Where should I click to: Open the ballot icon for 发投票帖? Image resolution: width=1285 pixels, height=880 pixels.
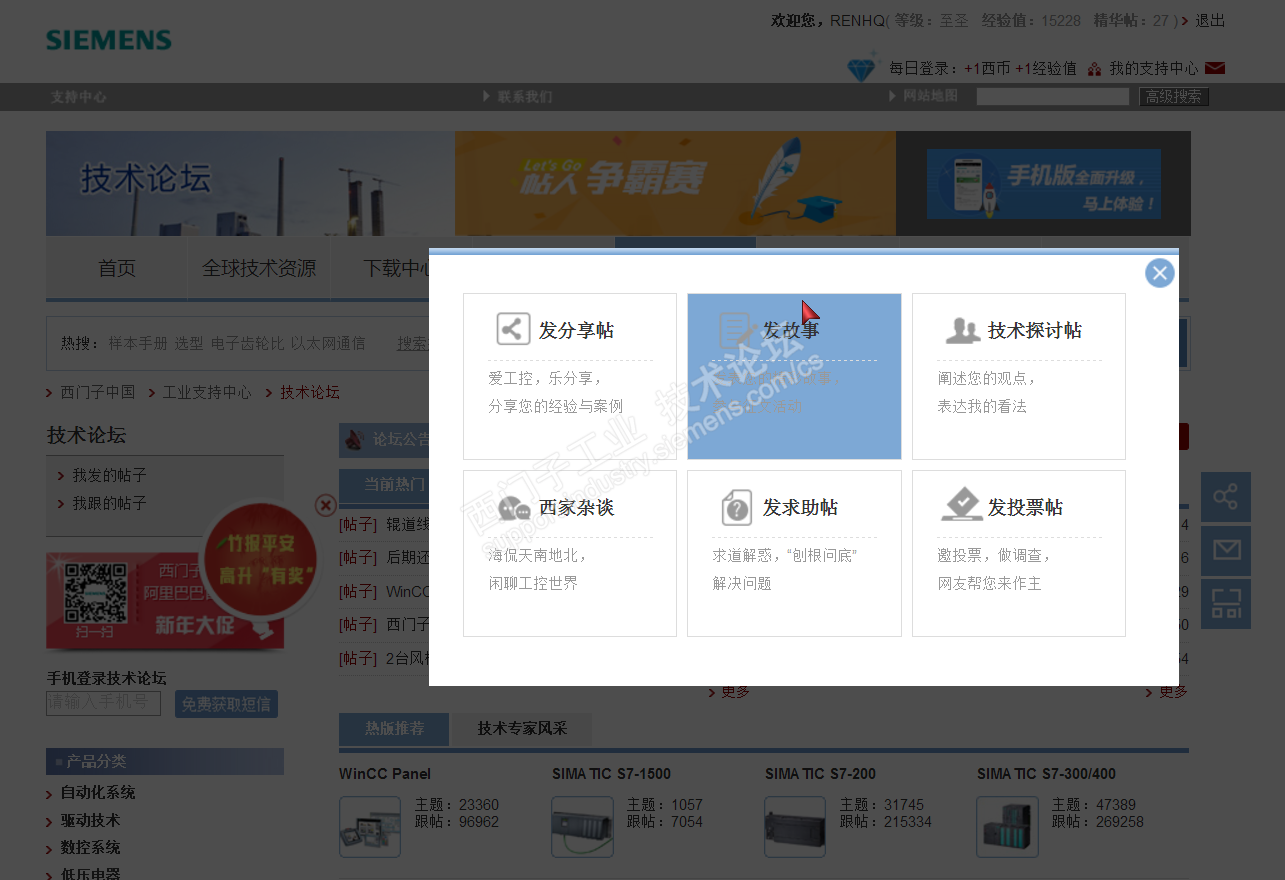[x=962, y=505]
